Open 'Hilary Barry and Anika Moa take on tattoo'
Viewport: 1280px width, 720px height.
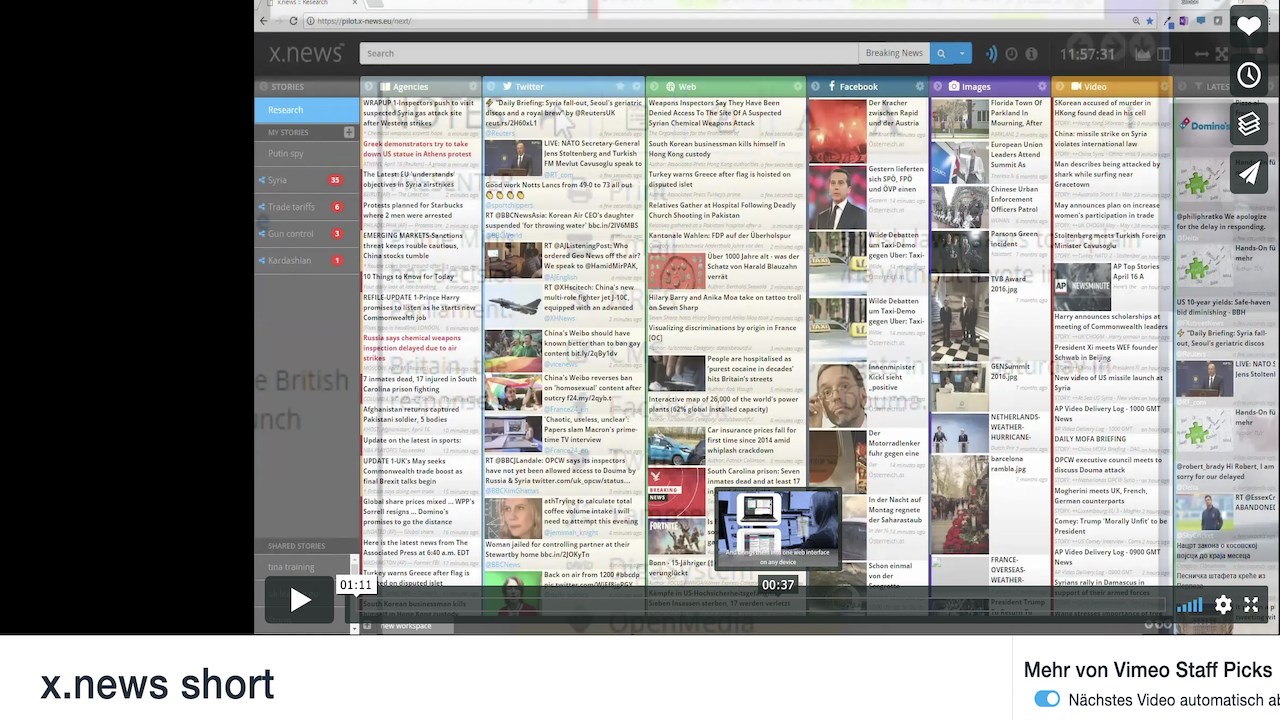[x=725, y=303]
